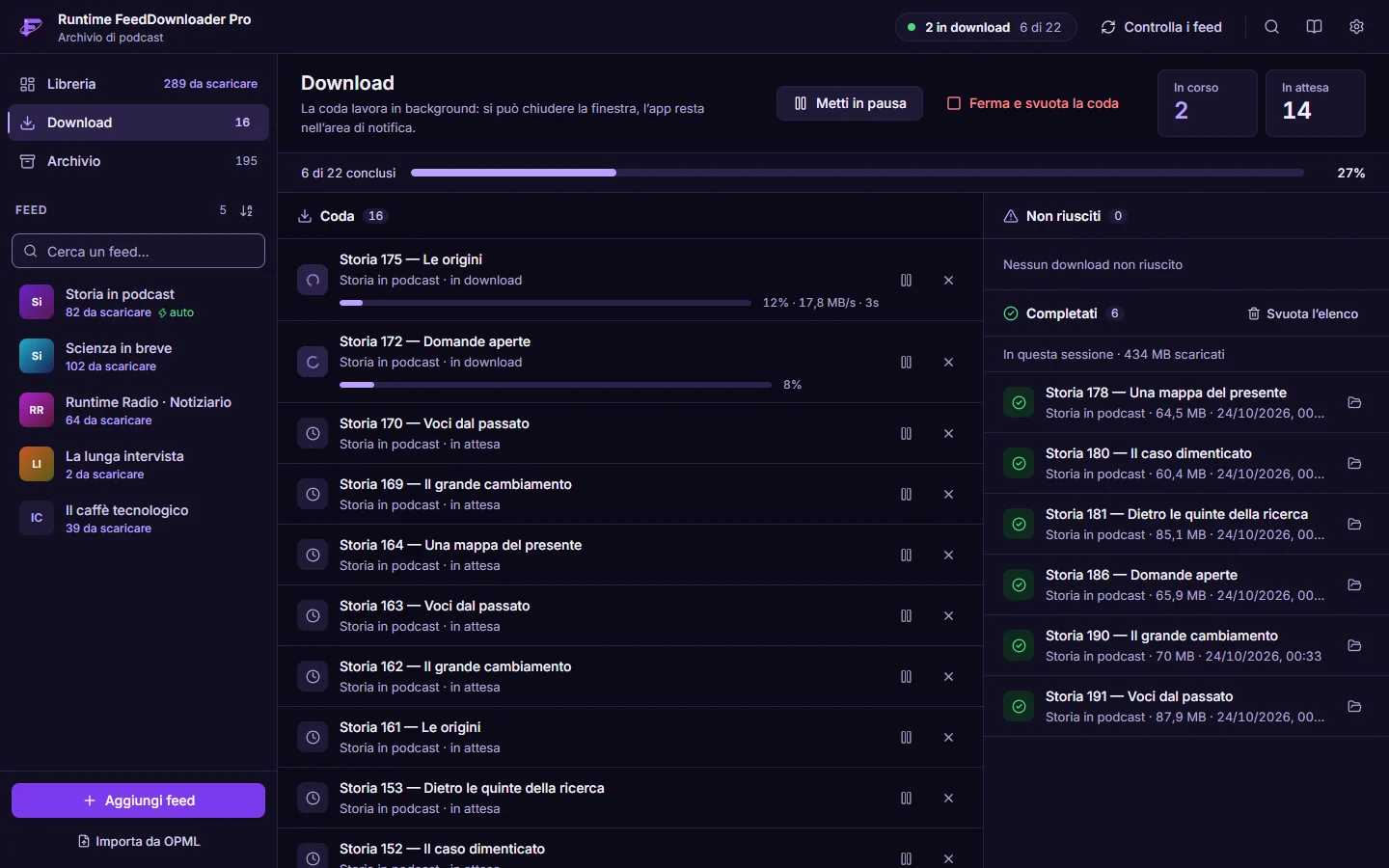Click the 2 in download status pill
1389x868 pixels.
click(x=986, y=27)
